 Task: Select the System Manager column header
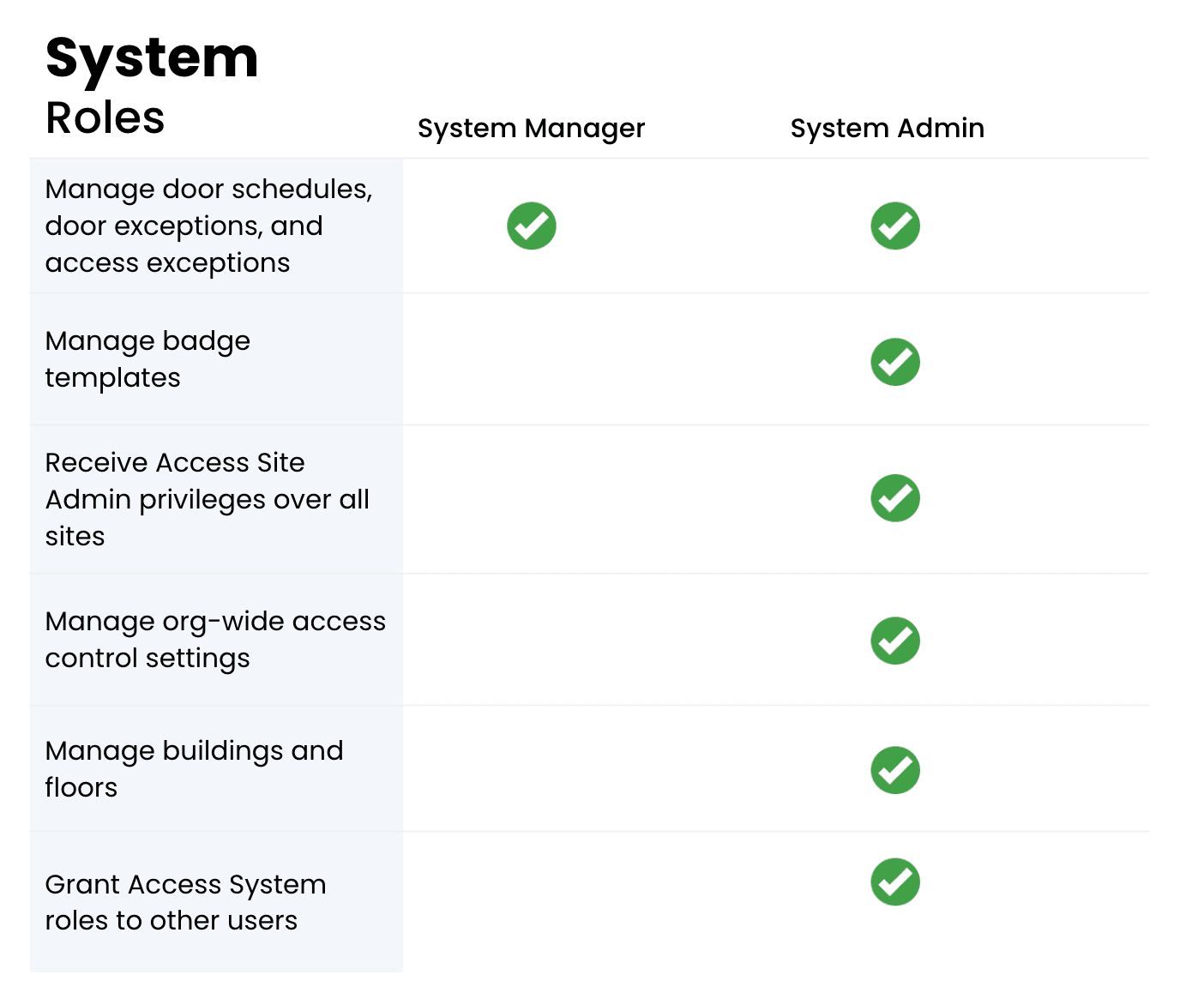[x=531, y=128]
